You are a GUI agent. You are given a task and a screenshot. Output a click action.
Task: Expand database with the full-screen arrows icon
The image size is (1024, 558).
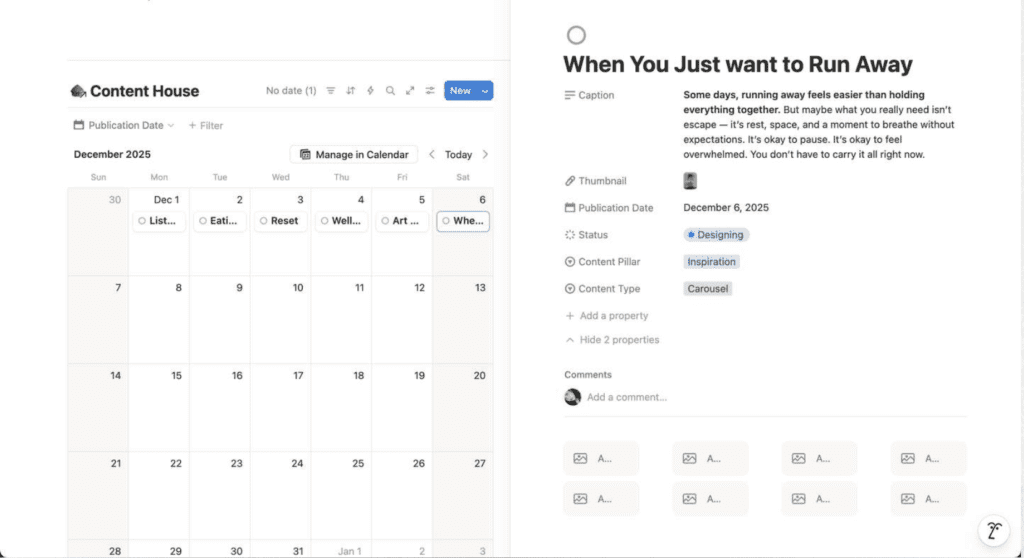(410, 91)
